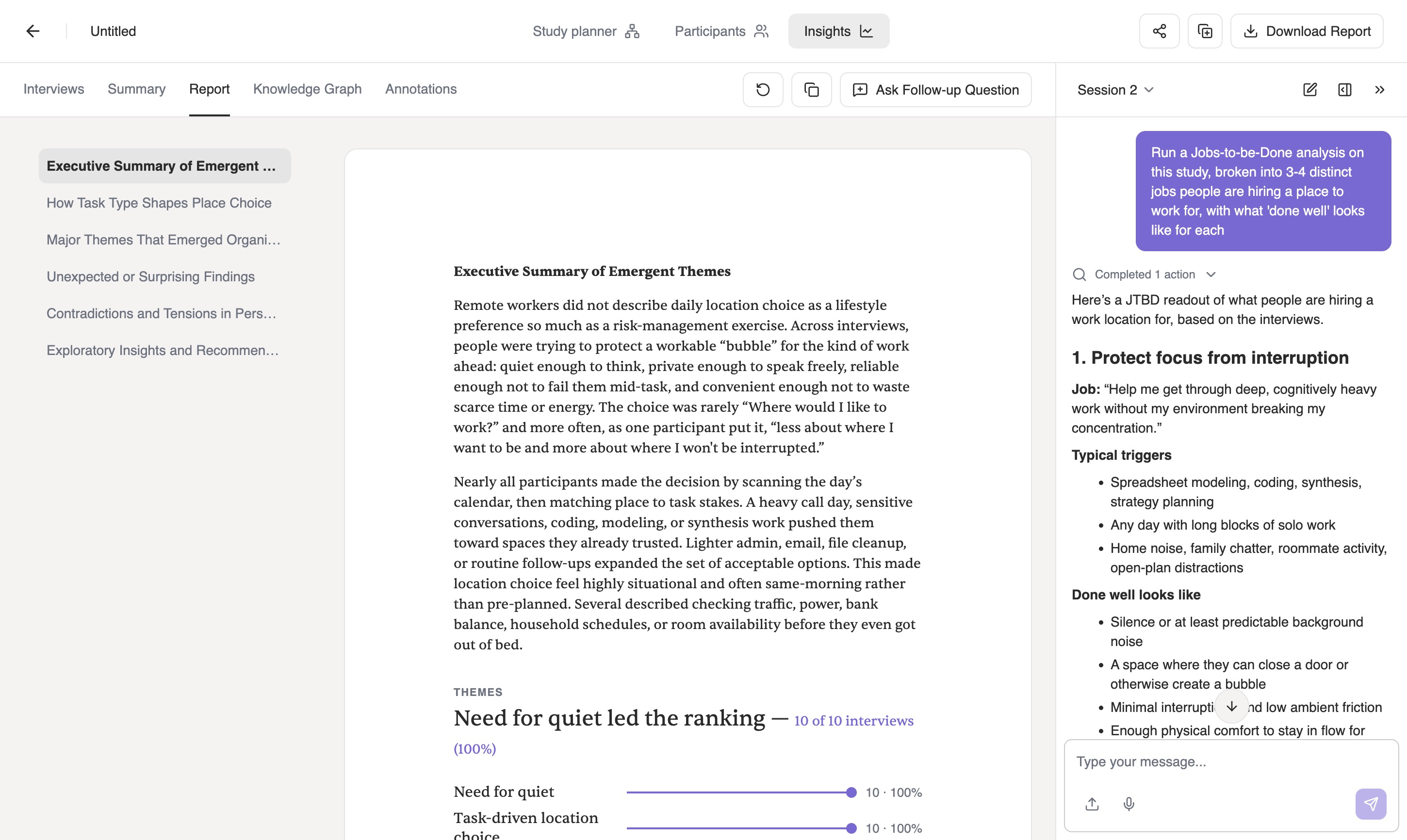Select the Insights tab
Viewport: 1407px width, 840px height.
[x=838, y=31]
